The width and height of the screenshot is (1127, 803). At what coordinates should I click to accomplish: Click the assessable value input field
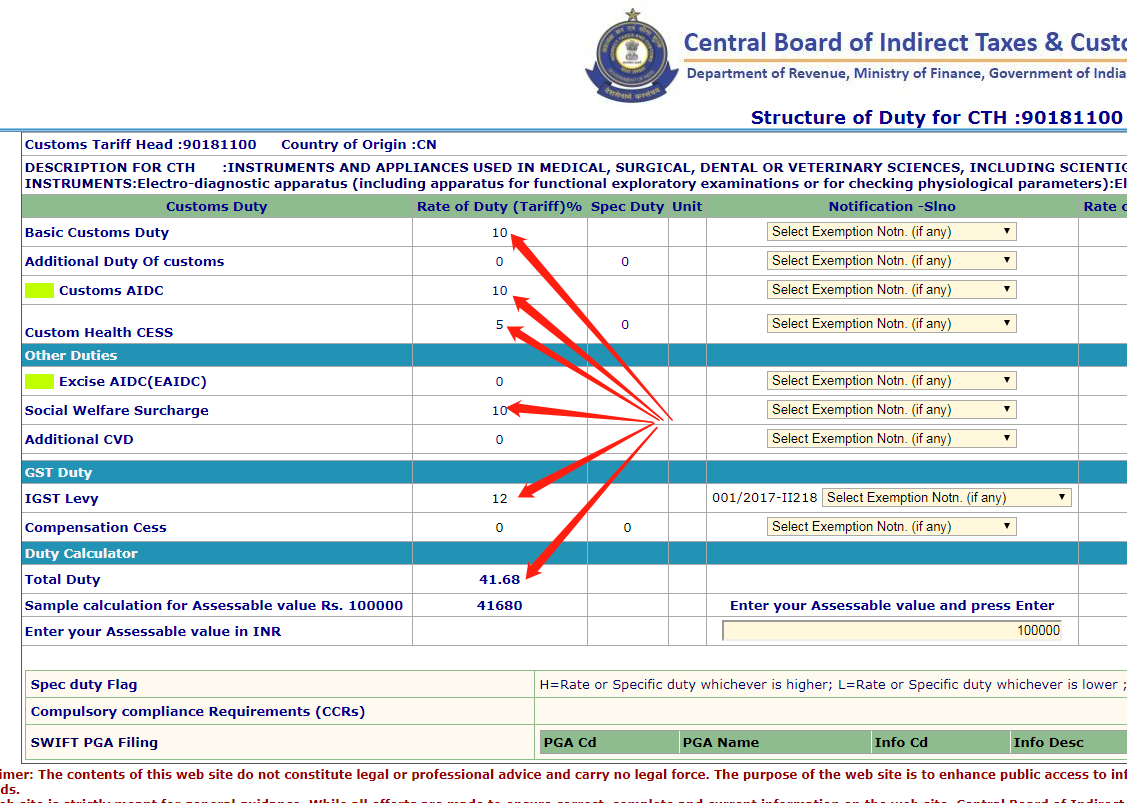click(x=893, y=630)
